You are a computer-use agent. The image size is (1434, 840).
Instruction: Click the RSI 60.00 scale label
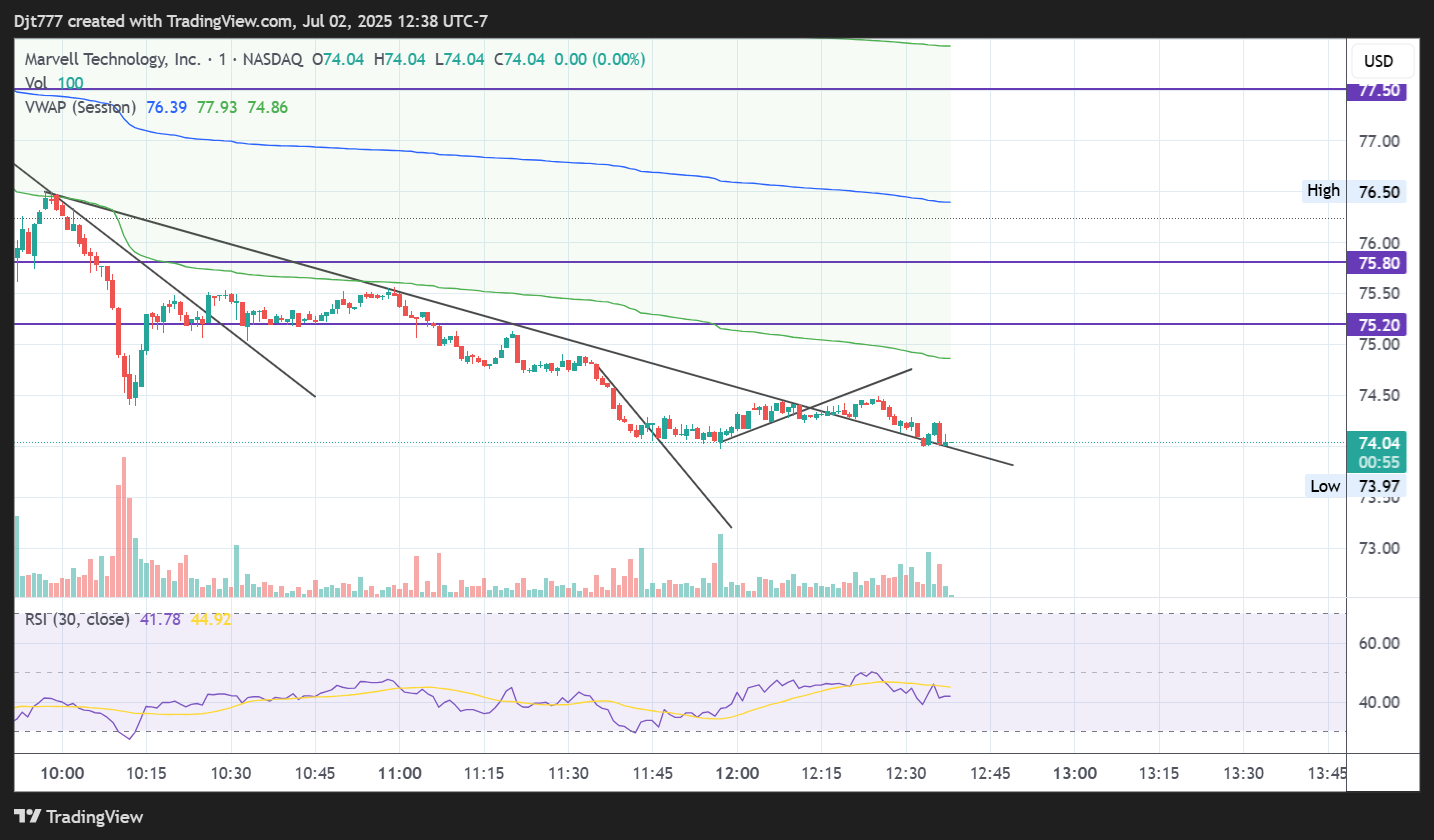[1378, 643]
